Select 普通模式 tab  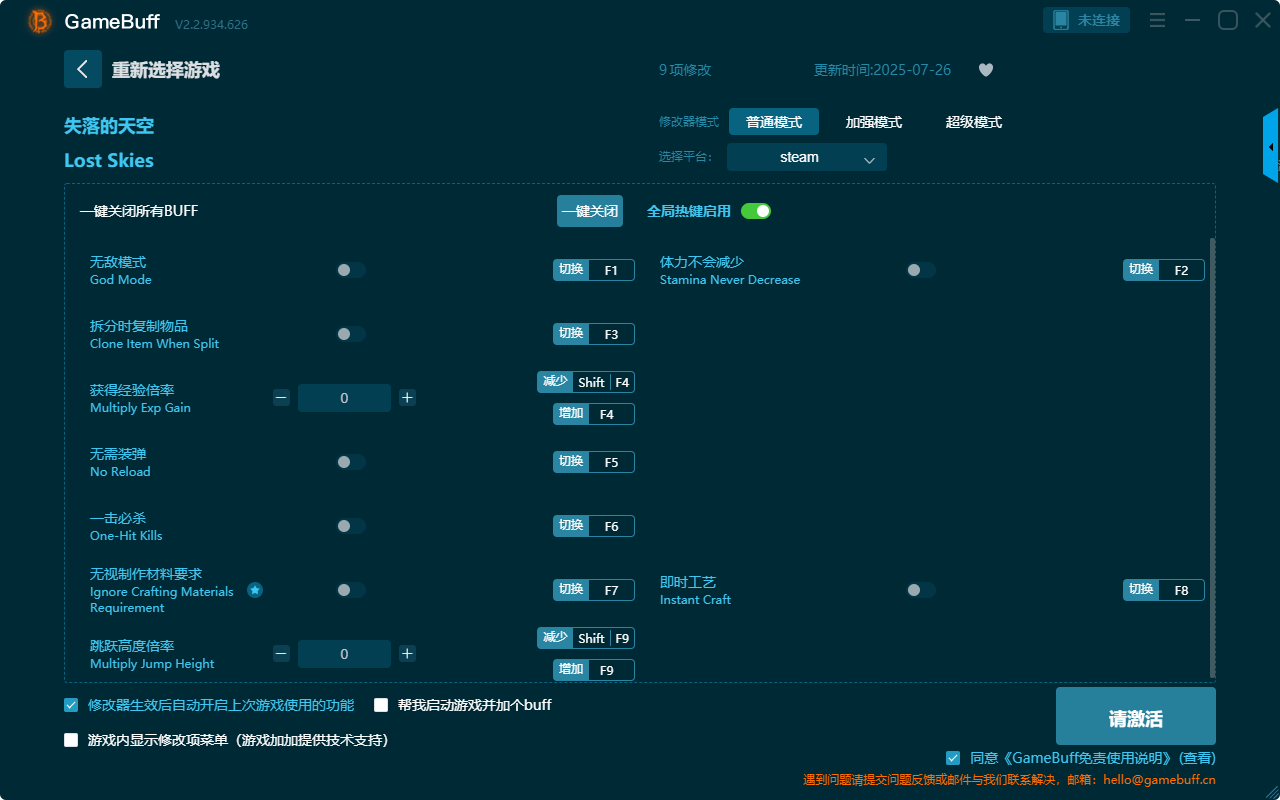point(774,122)
